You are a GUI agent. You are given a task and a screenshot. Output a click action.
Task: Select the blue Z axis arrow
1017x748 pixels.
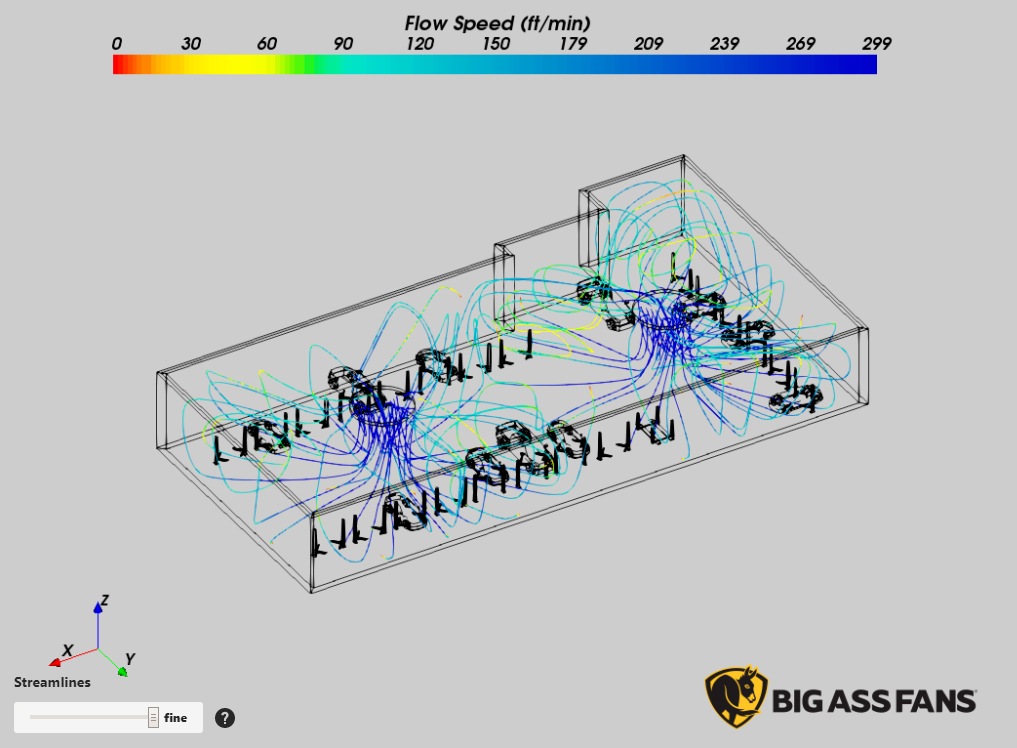point(99,610)
